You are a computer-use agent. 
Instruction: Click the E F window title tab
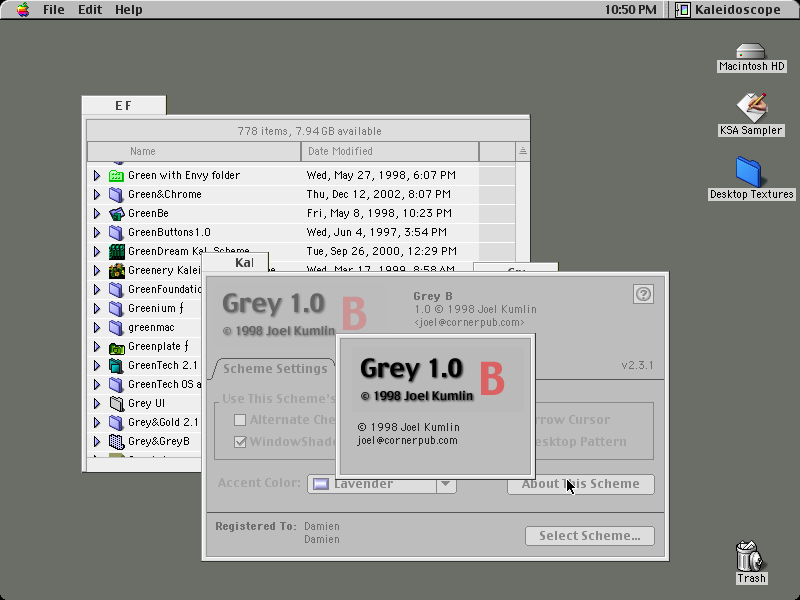pos(124,106)
